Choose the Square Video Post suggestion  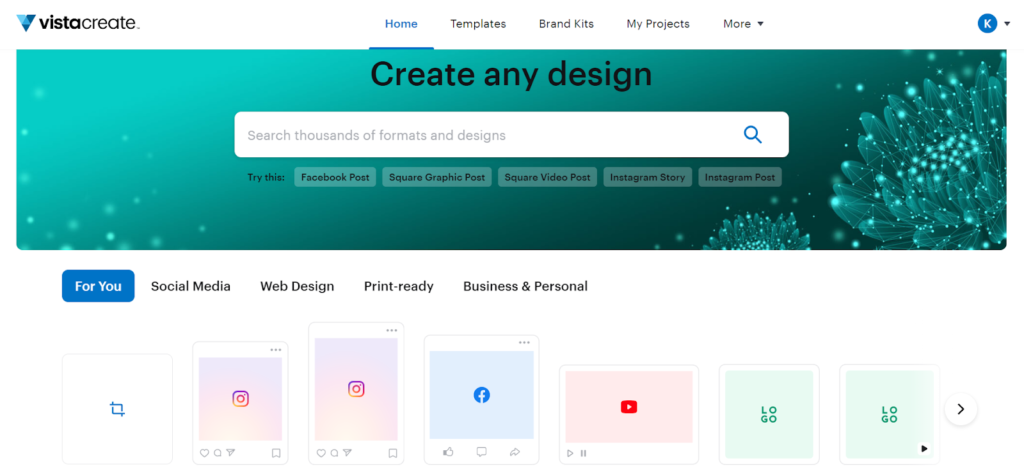coord(547,177)
